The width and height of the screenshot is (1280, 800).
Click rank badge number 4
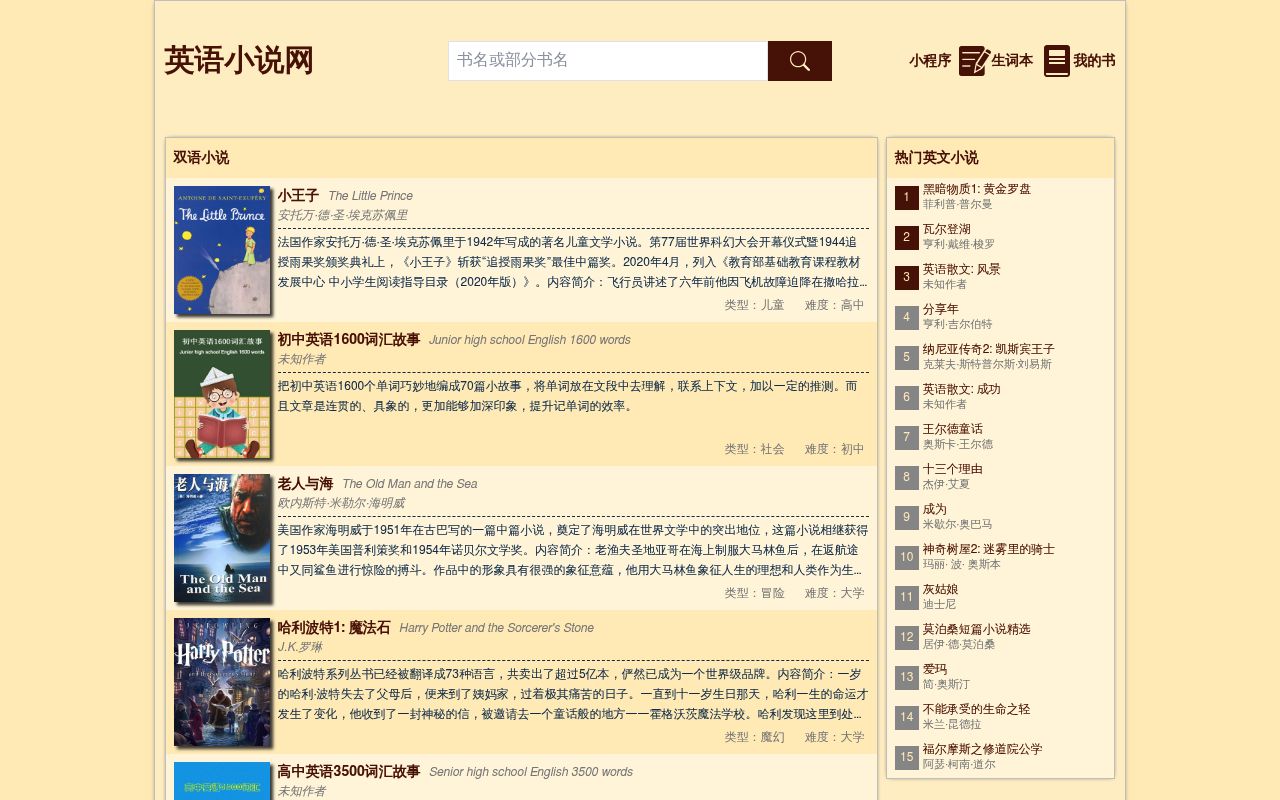(x=907, y=318)
